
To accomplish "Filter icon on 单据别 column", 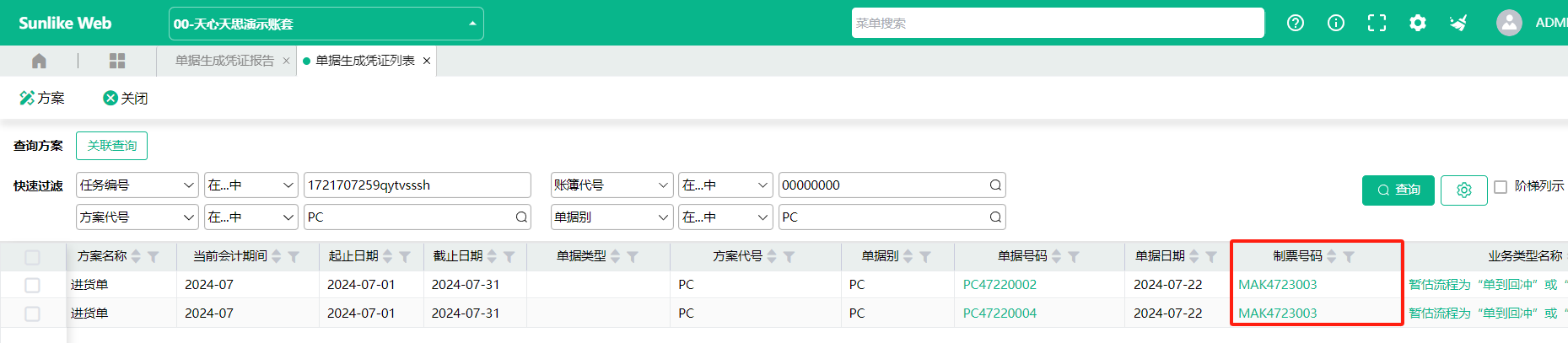I will click(925, 256).
